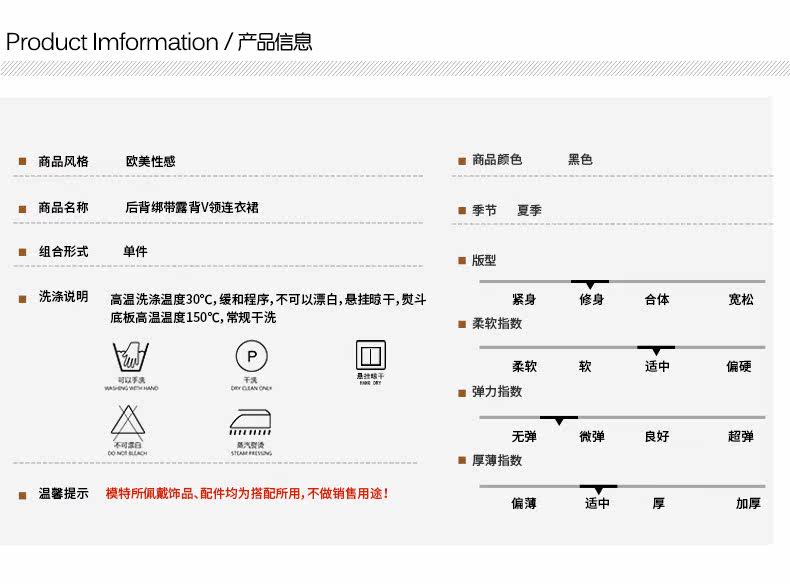Click the 偏硬 softness option
This screenshot has height=584, width=790.
[739, 366]
